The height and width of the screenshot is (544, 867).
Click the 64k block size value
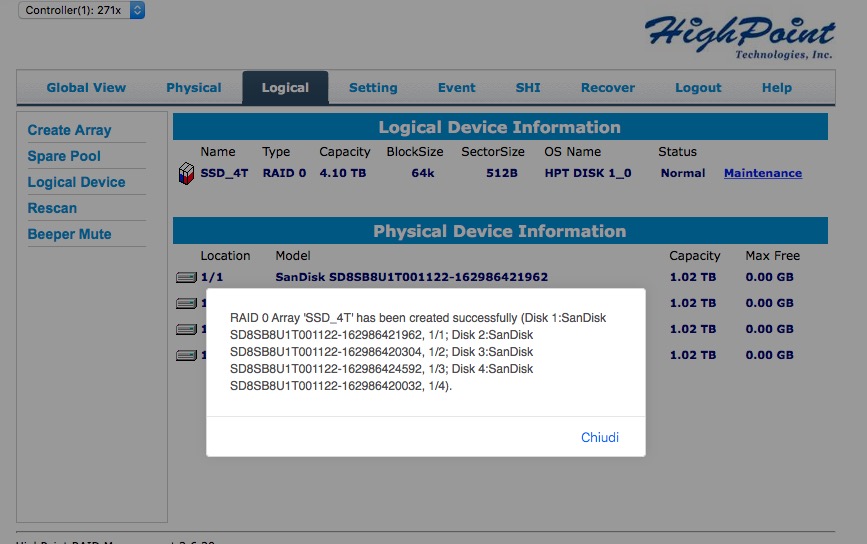coord(423,173)
